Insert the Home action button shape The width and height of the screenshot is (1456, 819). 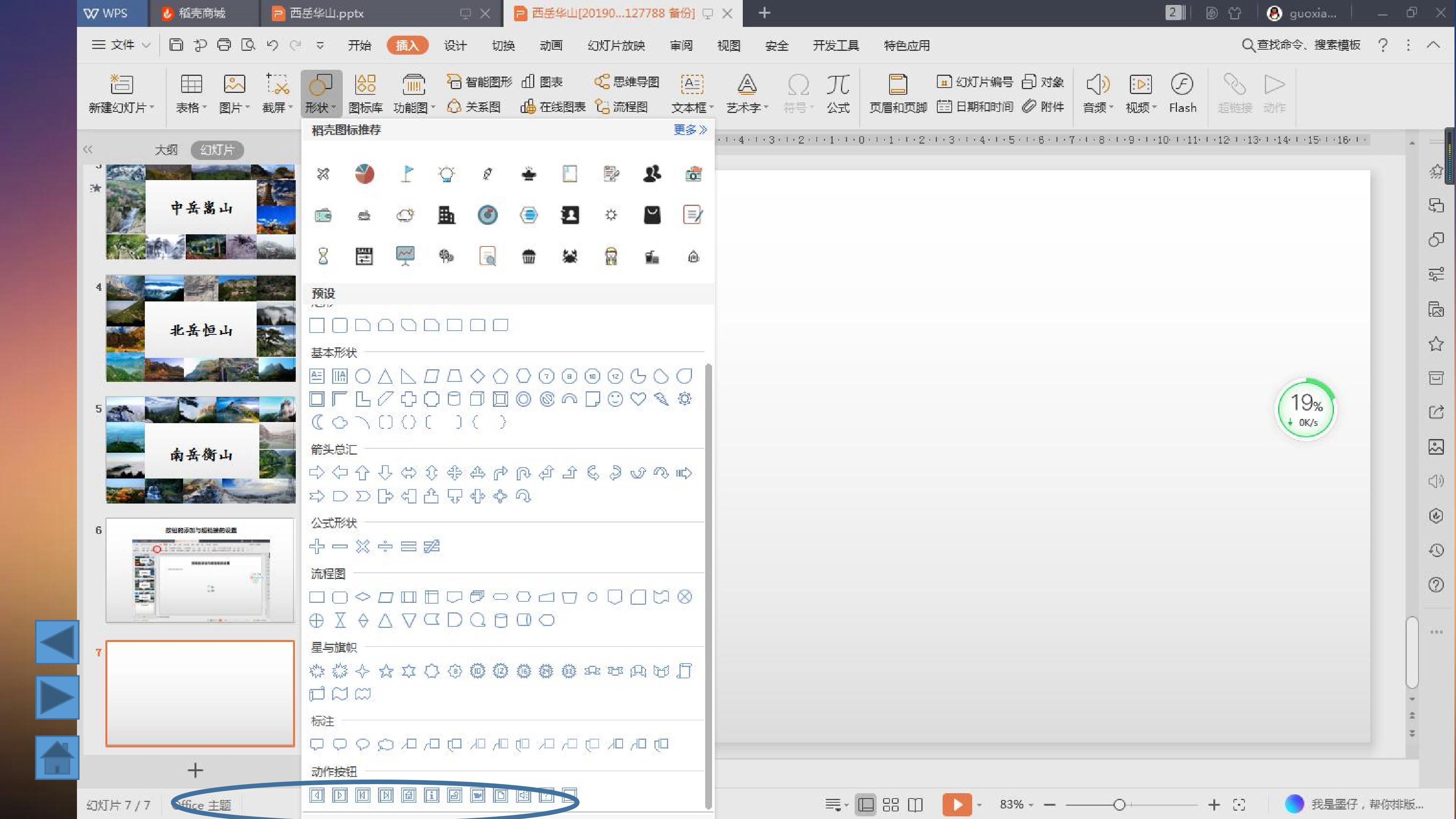point(409,796)
